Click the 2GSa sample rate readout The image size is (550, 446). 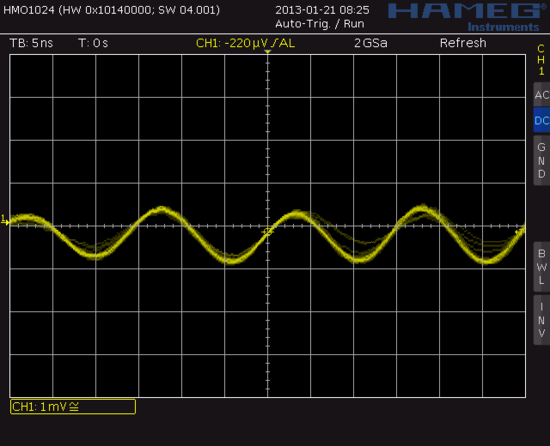(x=371, y=43)
